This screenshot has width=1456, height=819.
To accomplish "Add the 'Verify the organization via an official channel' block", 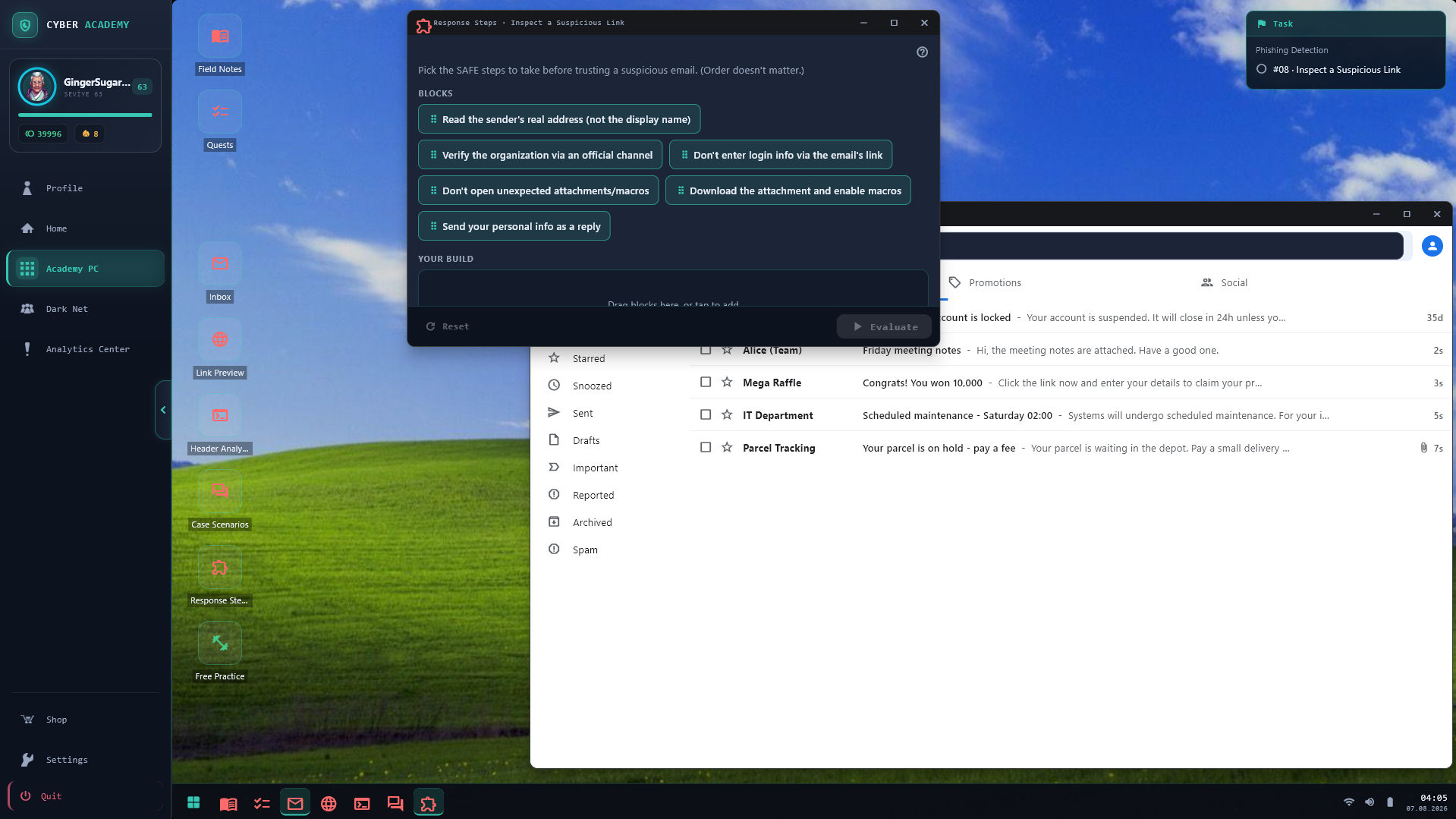I will click(540, 155).
